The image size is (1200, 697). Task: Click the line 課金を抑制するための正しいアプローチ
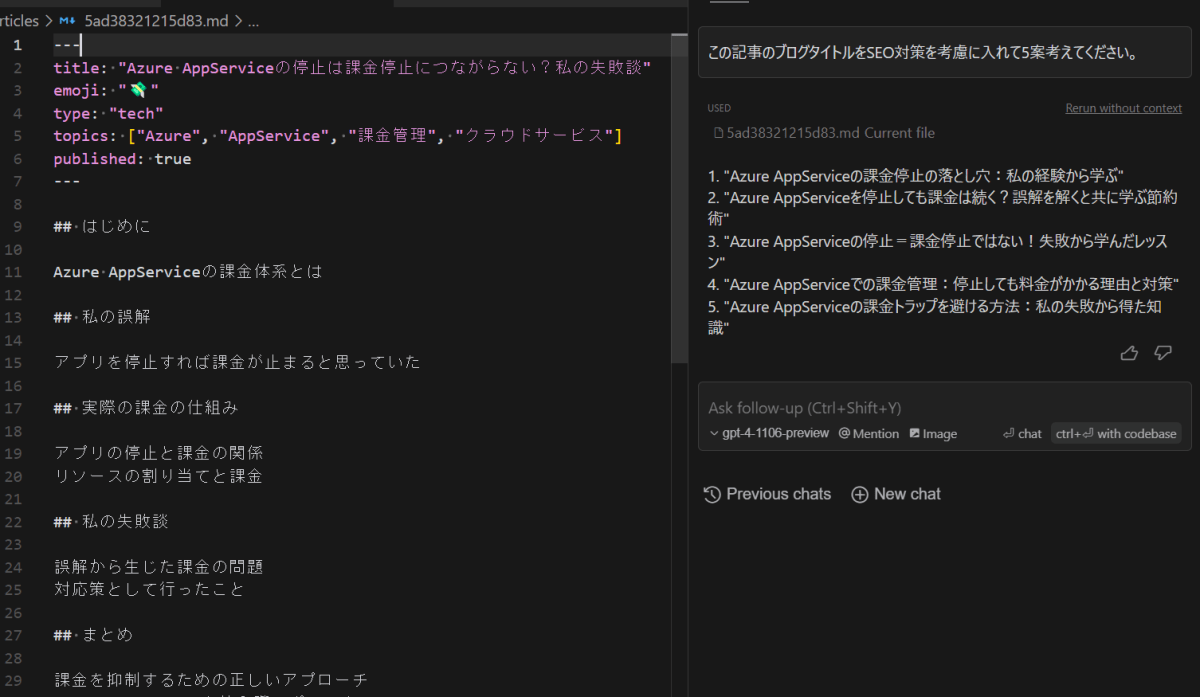point(211,680)
